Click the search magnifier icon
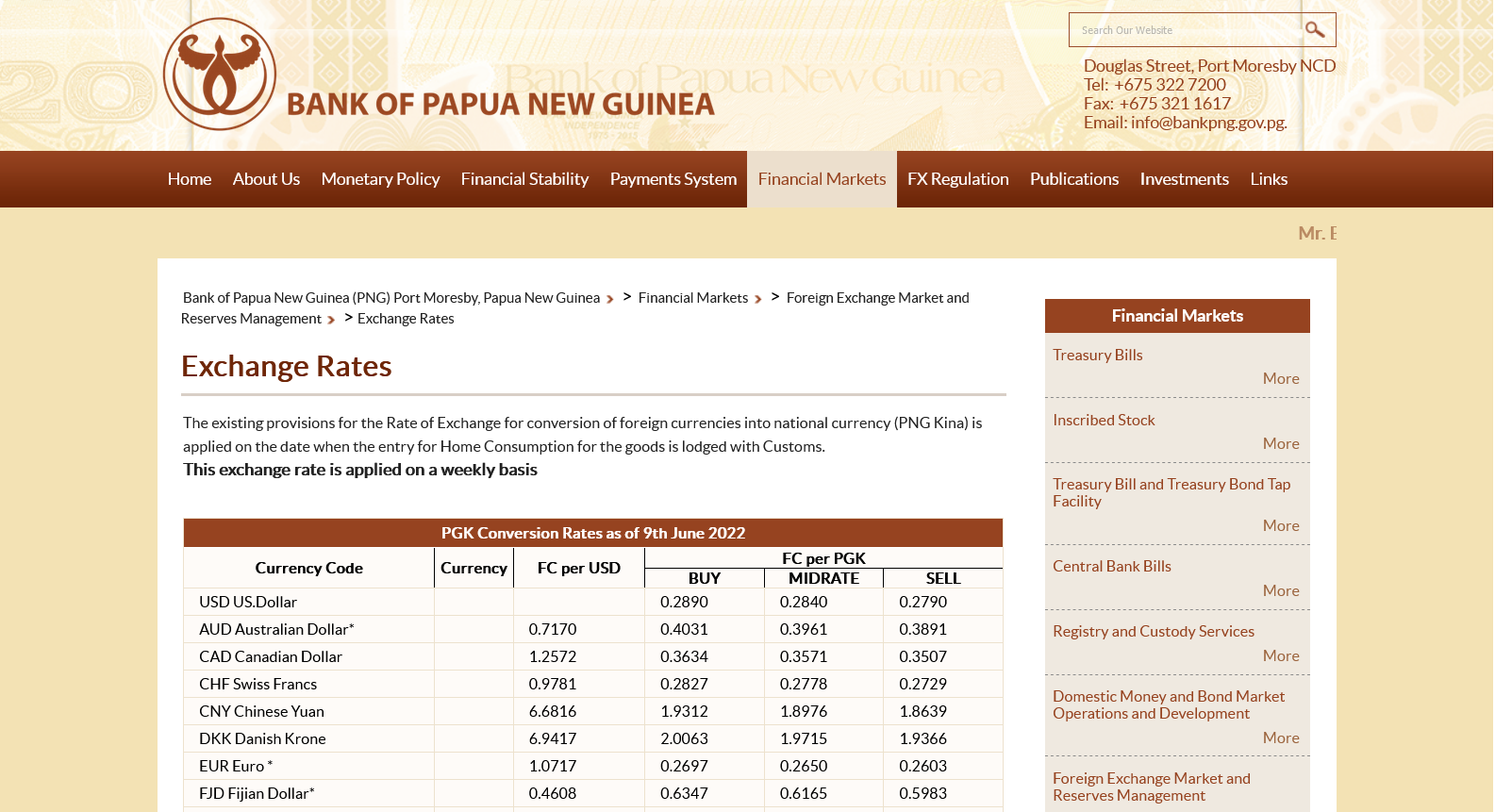1512x812 pixels. tap(1314, 30)
